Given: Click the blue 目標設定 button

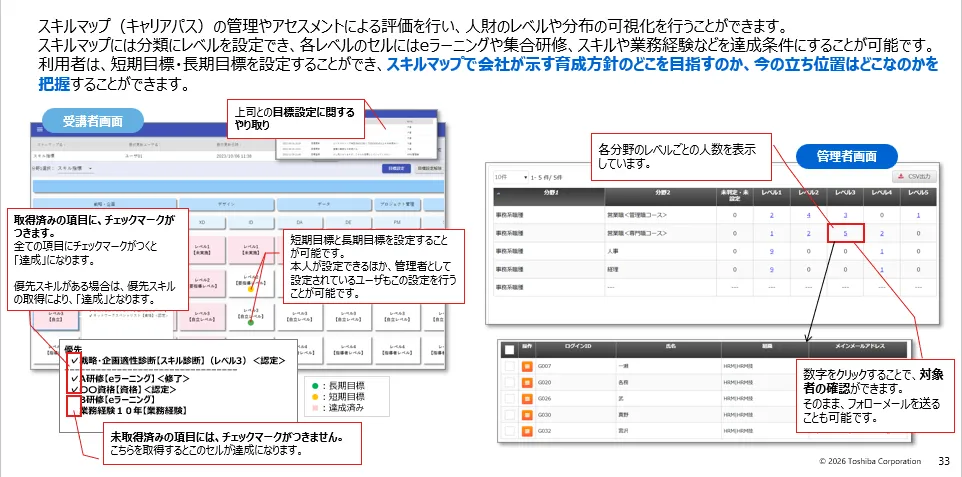Looking at the screenshot, I should click(x=395, y=168).
